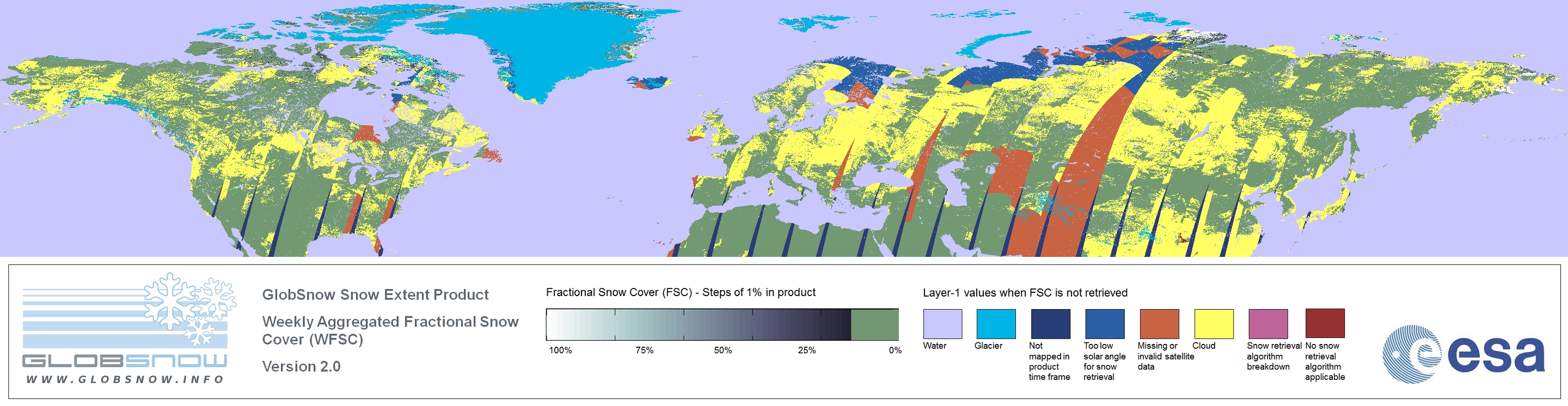Click the '50%' scale label
1568x406 pixels.
coord(722,350)
